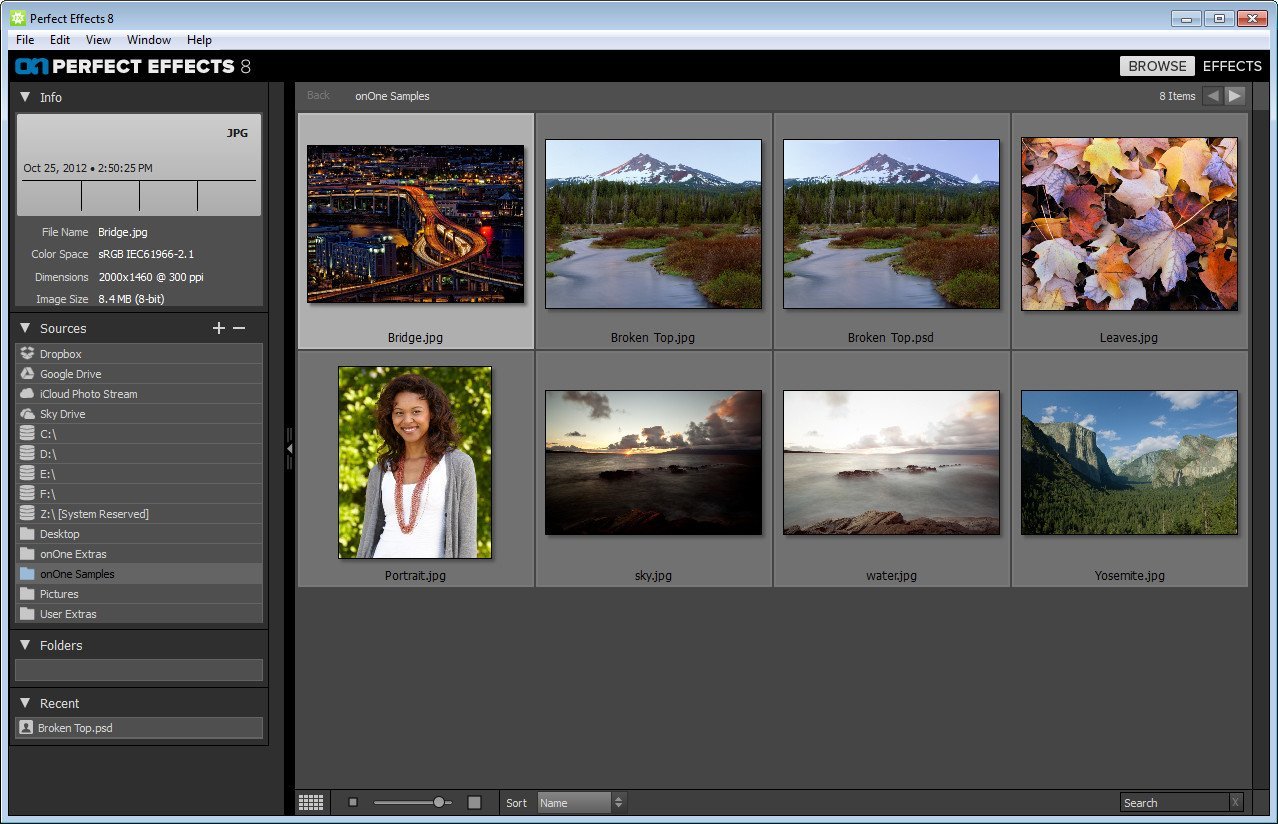Collapse the Recent panel
Viewport: 1278px width, 824px height.
click(x=26, y=703)
